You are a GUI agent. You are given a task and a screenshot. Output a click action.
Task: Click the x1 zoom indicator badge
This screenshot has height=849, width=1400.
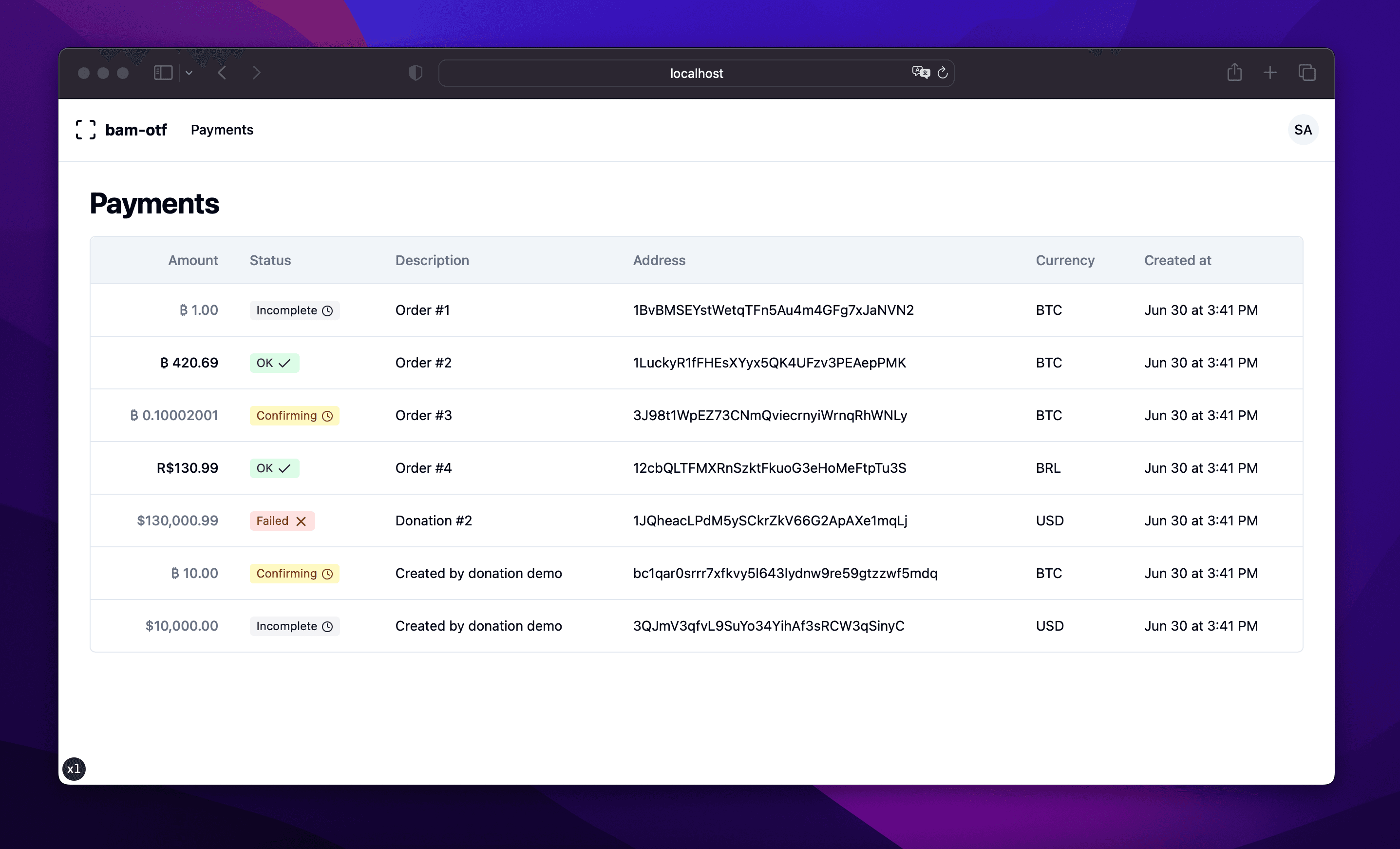pos(74,769)
